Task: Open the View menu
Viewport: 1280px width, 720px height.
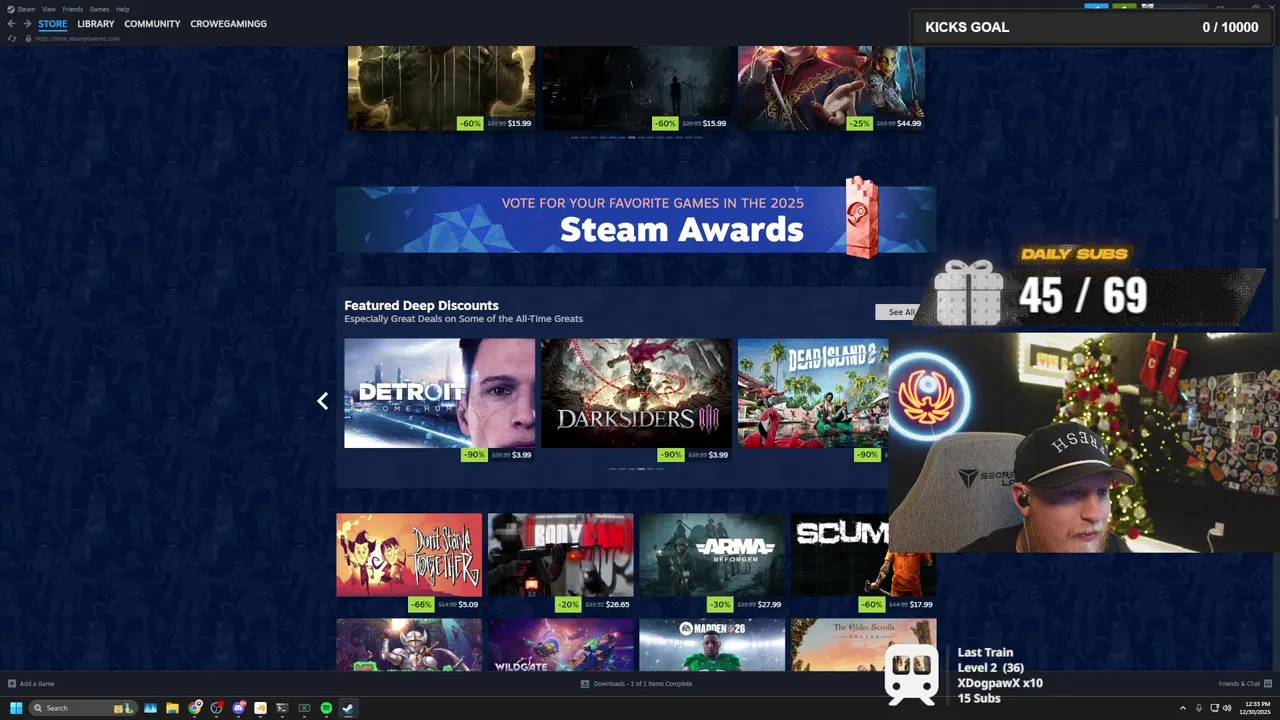Action: (48, 9)
